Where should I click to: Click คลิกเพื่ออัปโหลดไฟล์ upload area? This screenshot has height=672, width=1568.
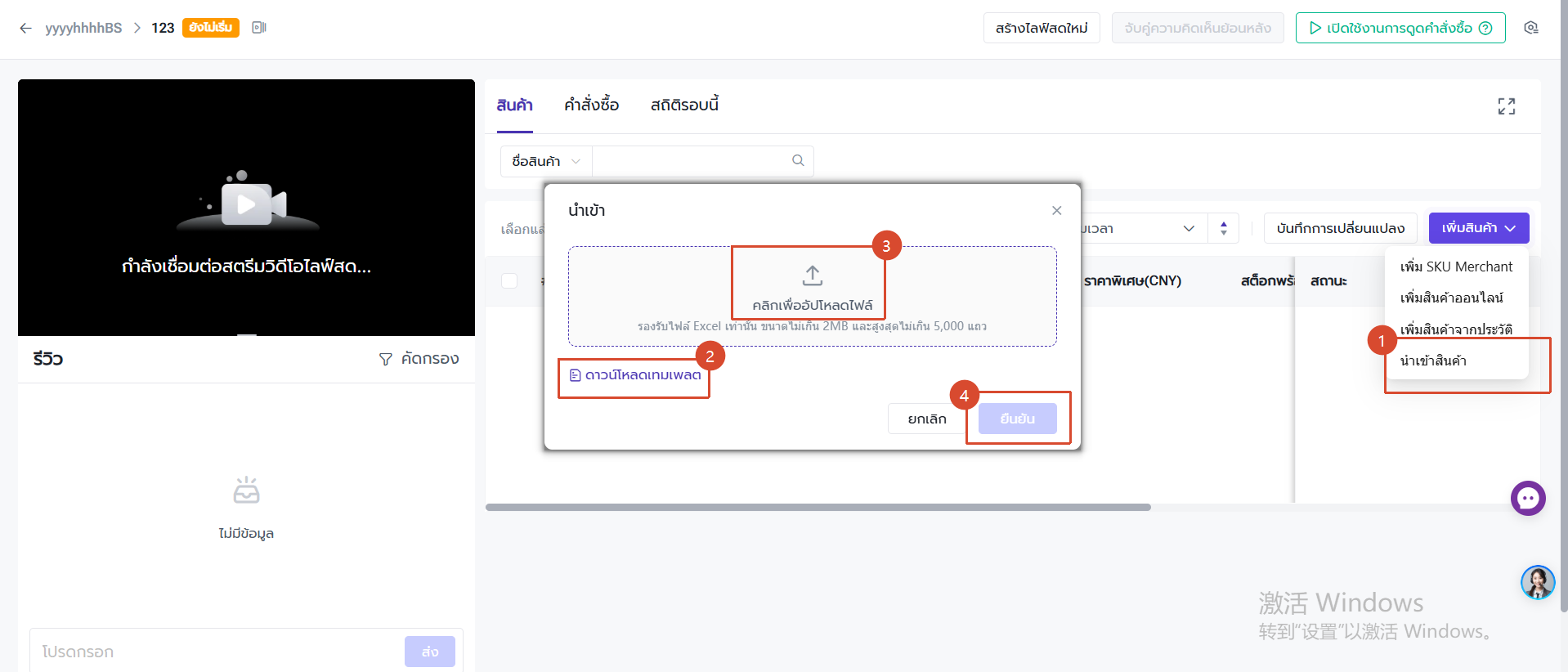point(812,296)
